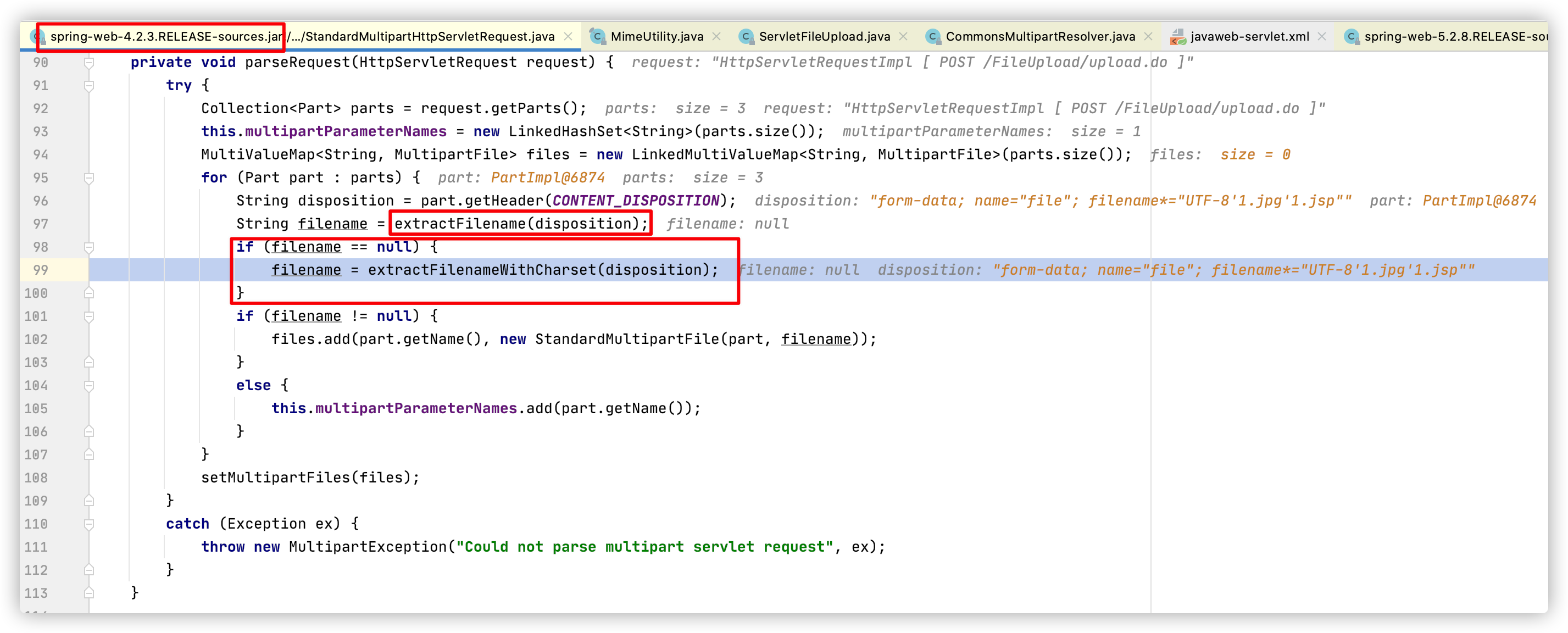Switch to the javaweb-servlet.xml tab

click(1249, 36)
